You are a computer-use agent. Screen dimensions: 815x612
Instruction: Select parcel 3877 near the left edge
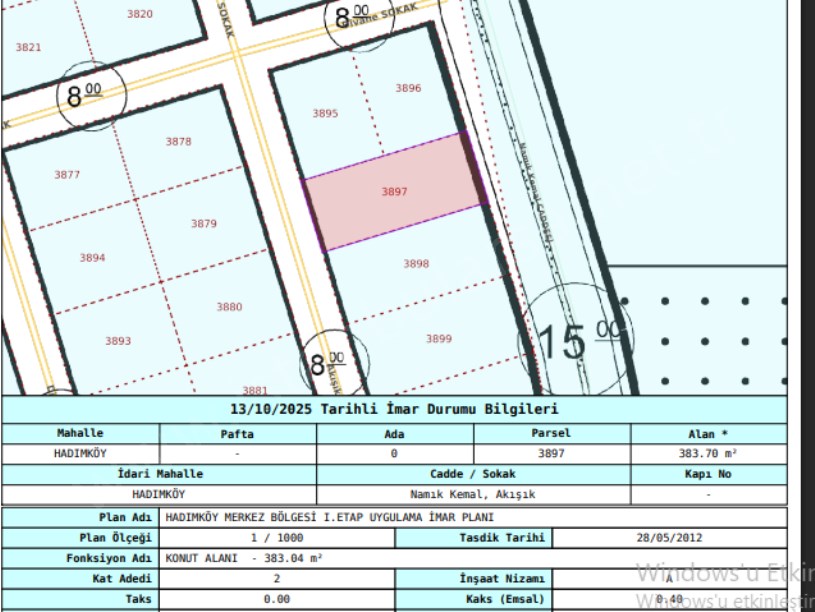pos(67,175)
